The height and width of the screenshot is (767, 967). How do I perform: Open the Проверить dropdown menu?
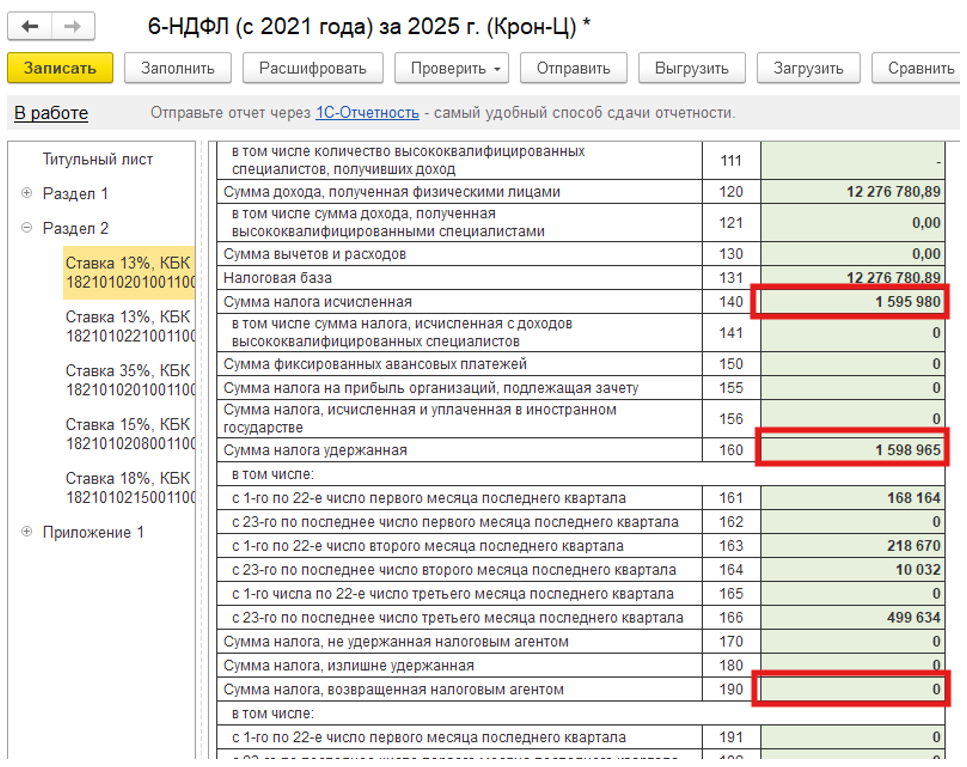point(456,69)
